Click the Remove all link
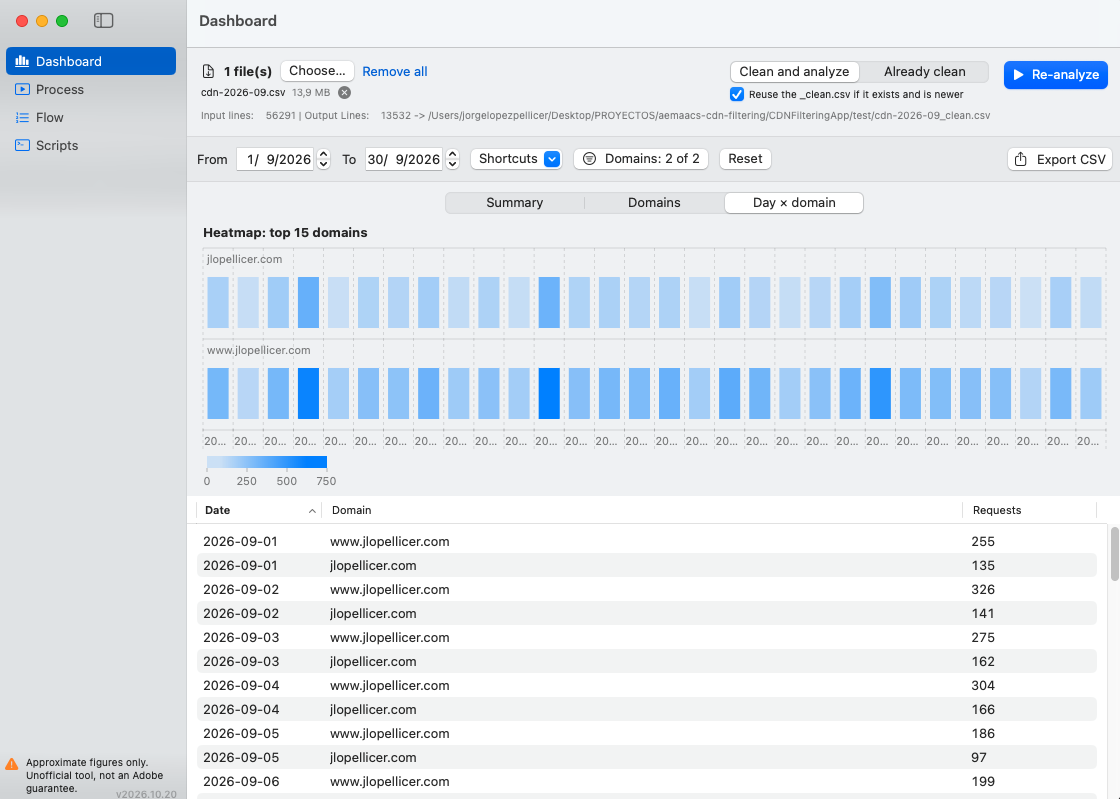This screenshot has height=799, width=1120. click(394, 71)
